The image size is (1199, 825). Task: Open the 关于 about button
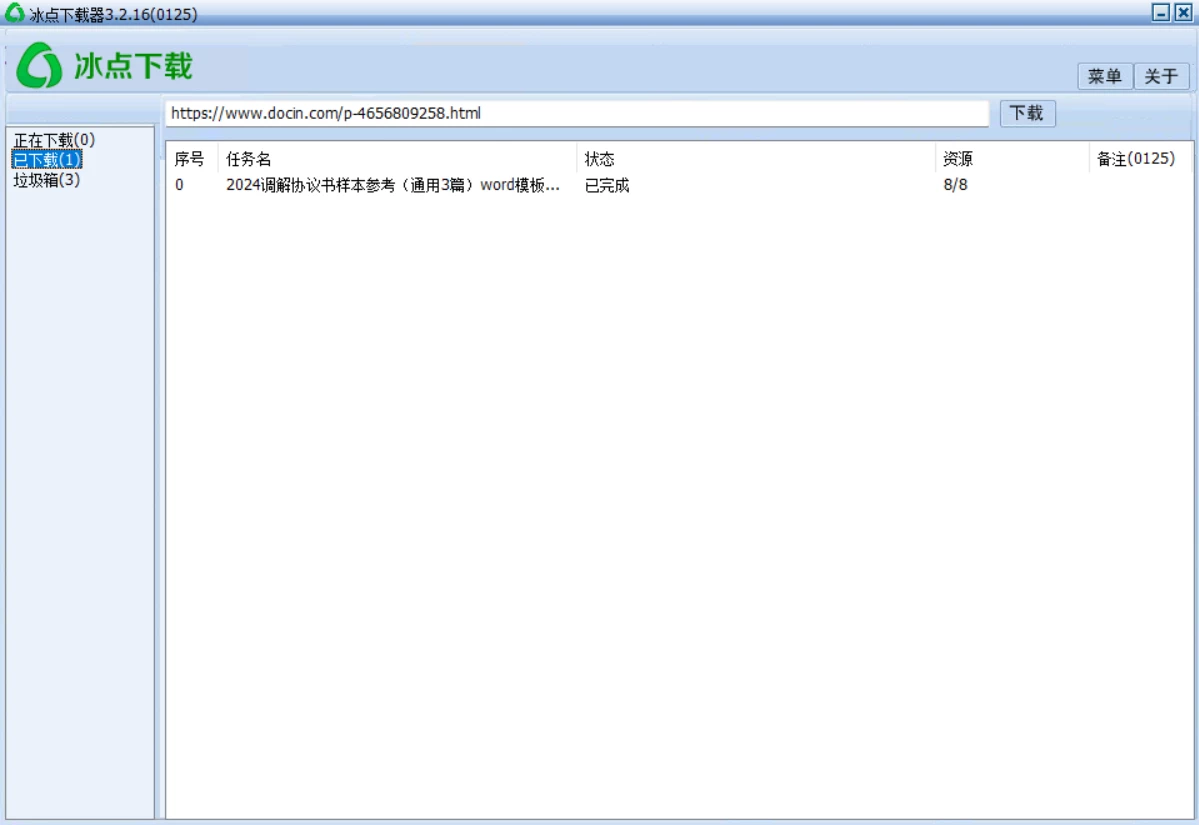coord(1161,76)
